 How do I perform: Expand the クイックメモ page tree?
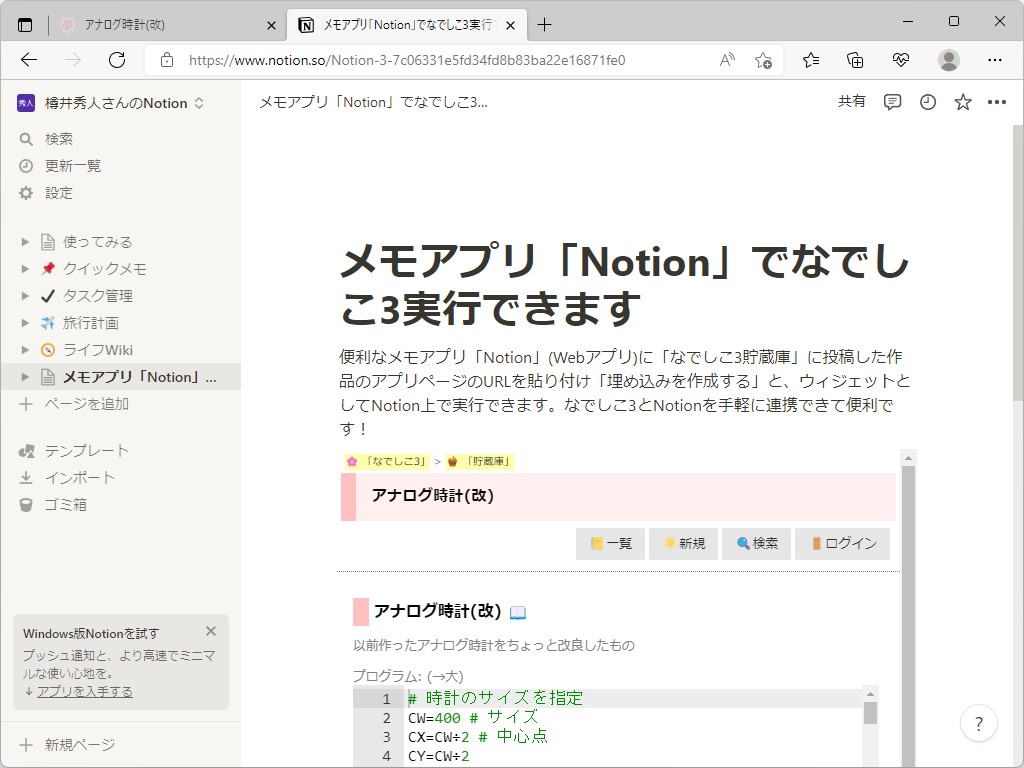coord(27,268)
